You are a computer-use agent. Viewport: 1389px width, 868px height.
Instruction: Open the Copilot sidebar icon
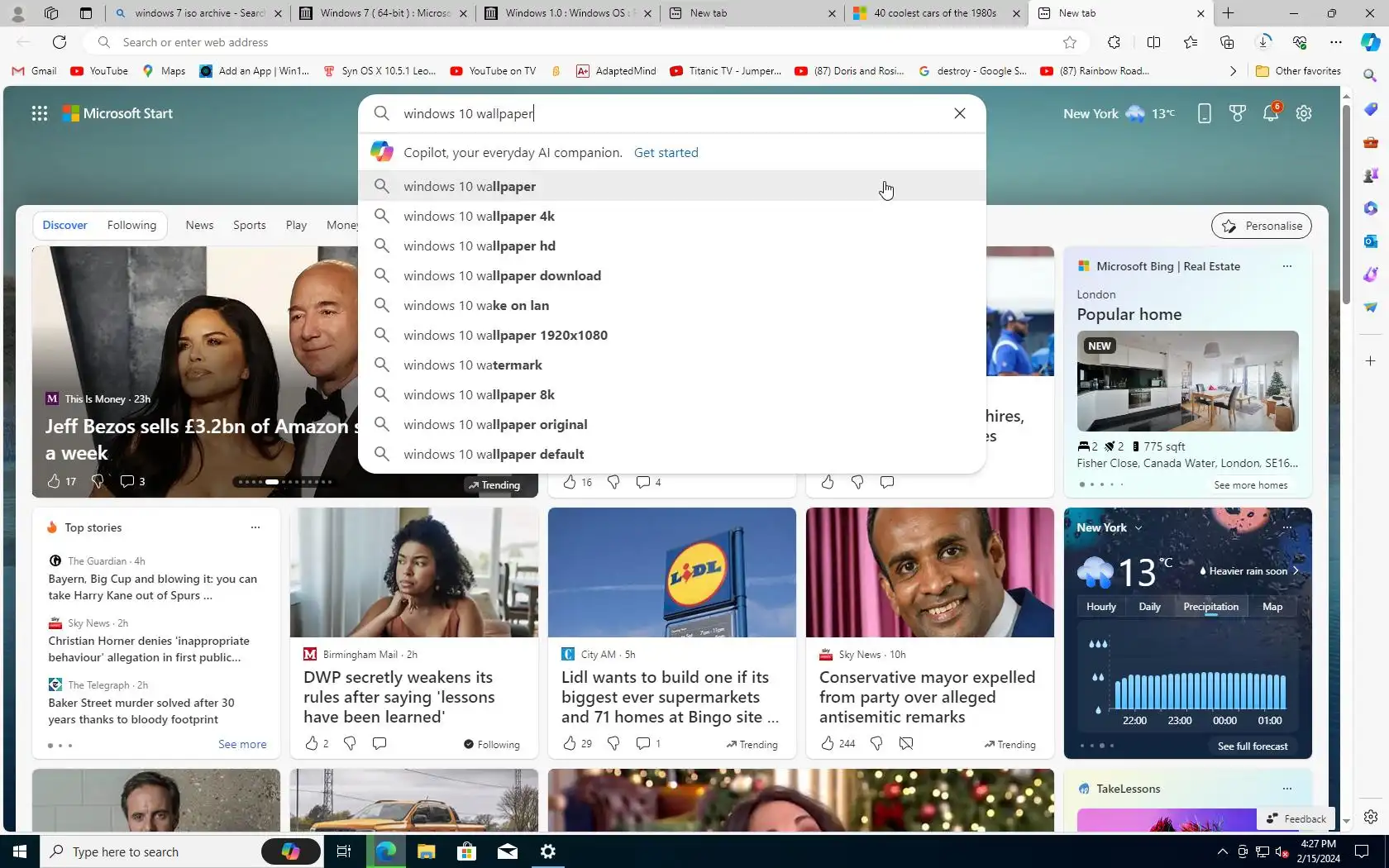1370,42
